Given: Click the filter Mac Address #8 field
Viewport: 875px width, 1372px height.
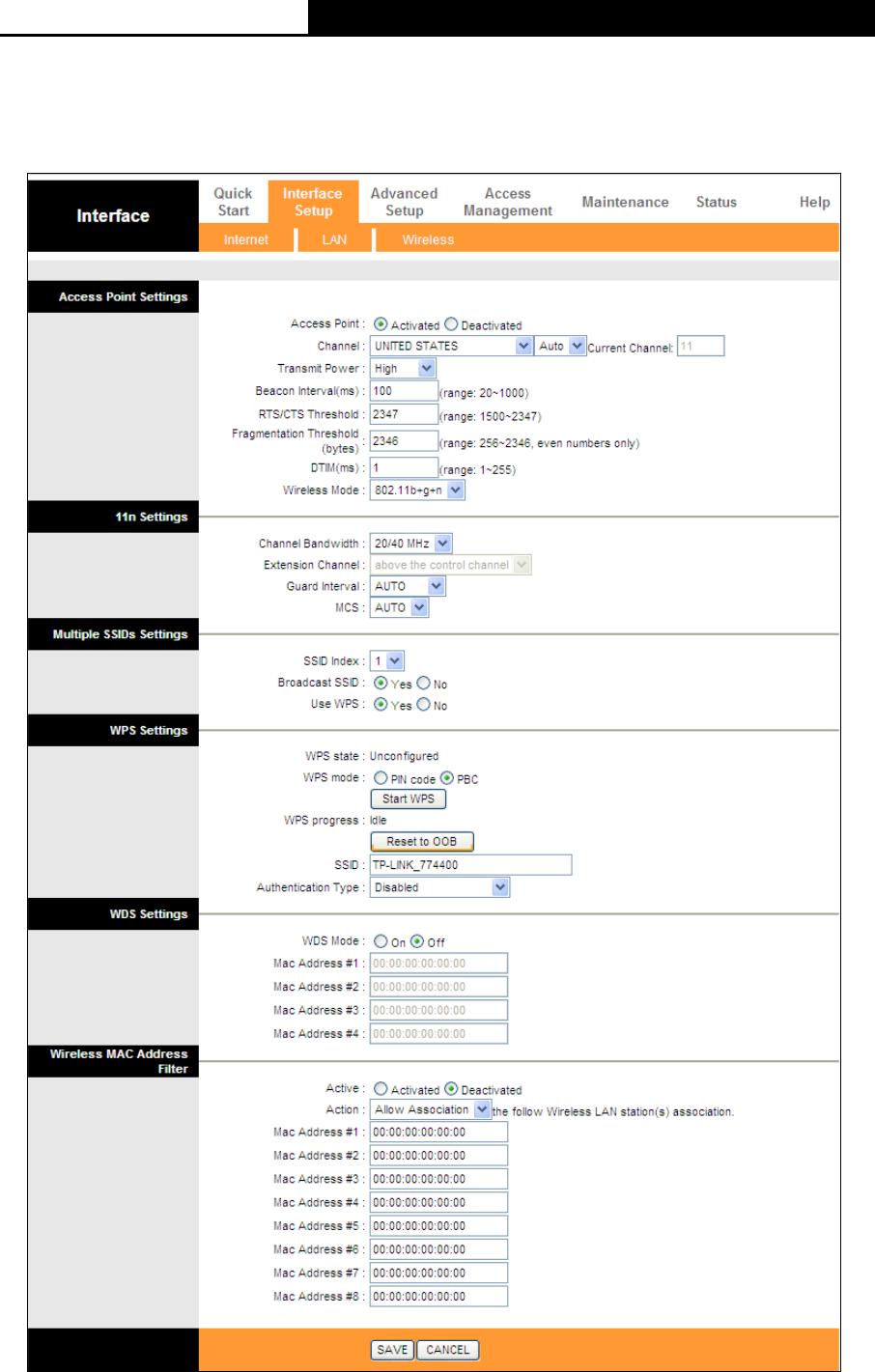Looking at the screenshot, I should coord(438,1296).
